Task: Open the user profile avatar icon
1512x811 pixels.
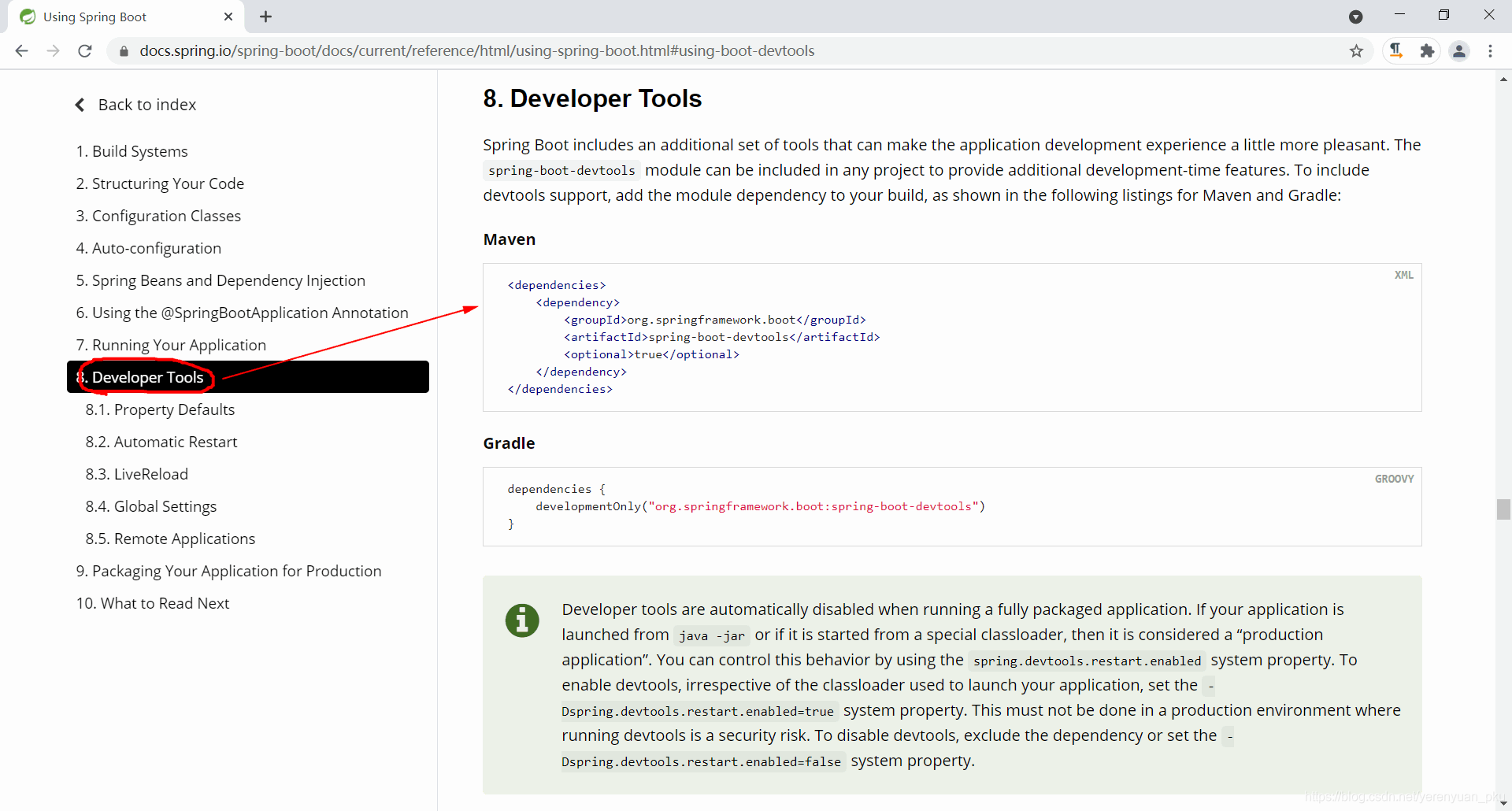Action: (x=1459, y=51)
